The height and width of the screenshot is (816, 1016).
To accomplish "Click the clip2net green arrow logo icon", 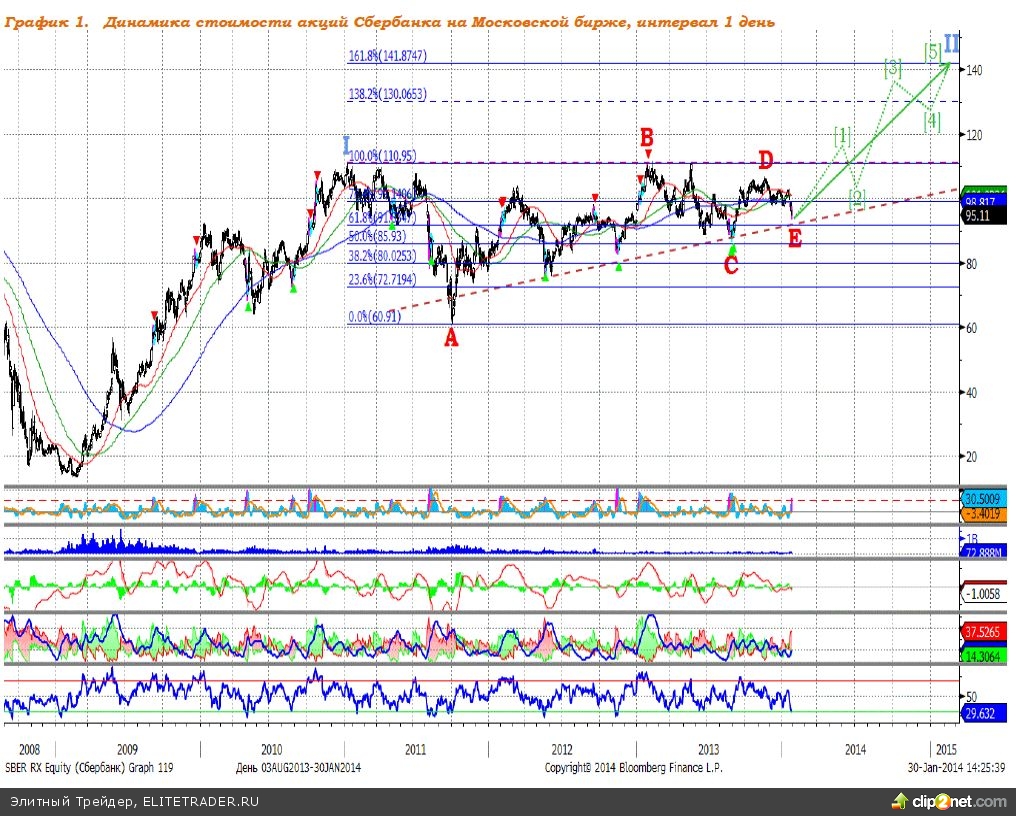I will point(900,801).
